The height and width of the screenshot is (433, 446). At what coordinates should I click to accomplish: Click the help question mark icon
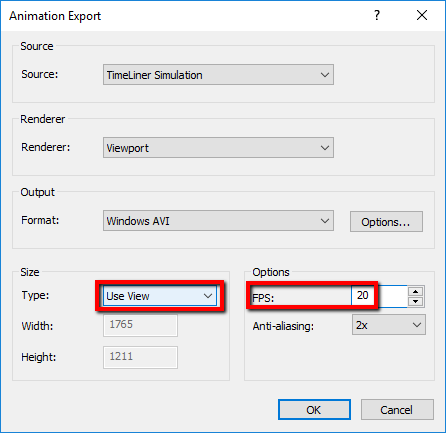click(x=377, y=15)
